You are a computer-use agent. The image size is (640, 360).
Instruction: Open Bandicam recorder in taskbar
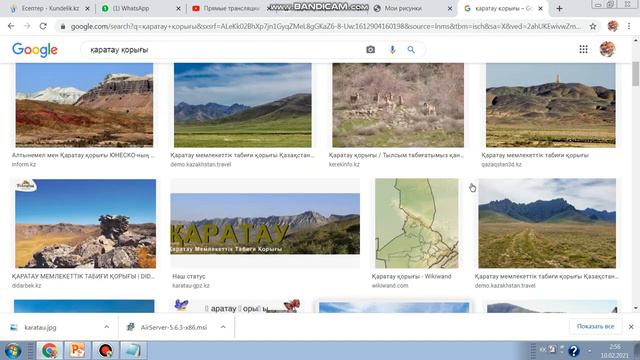point(105,351)
